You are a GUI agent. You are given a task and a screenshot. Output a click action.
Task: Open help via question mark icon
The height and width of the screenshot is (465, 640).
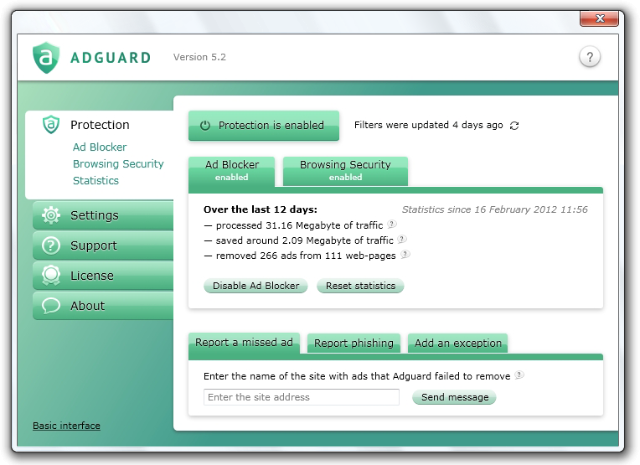589,57
